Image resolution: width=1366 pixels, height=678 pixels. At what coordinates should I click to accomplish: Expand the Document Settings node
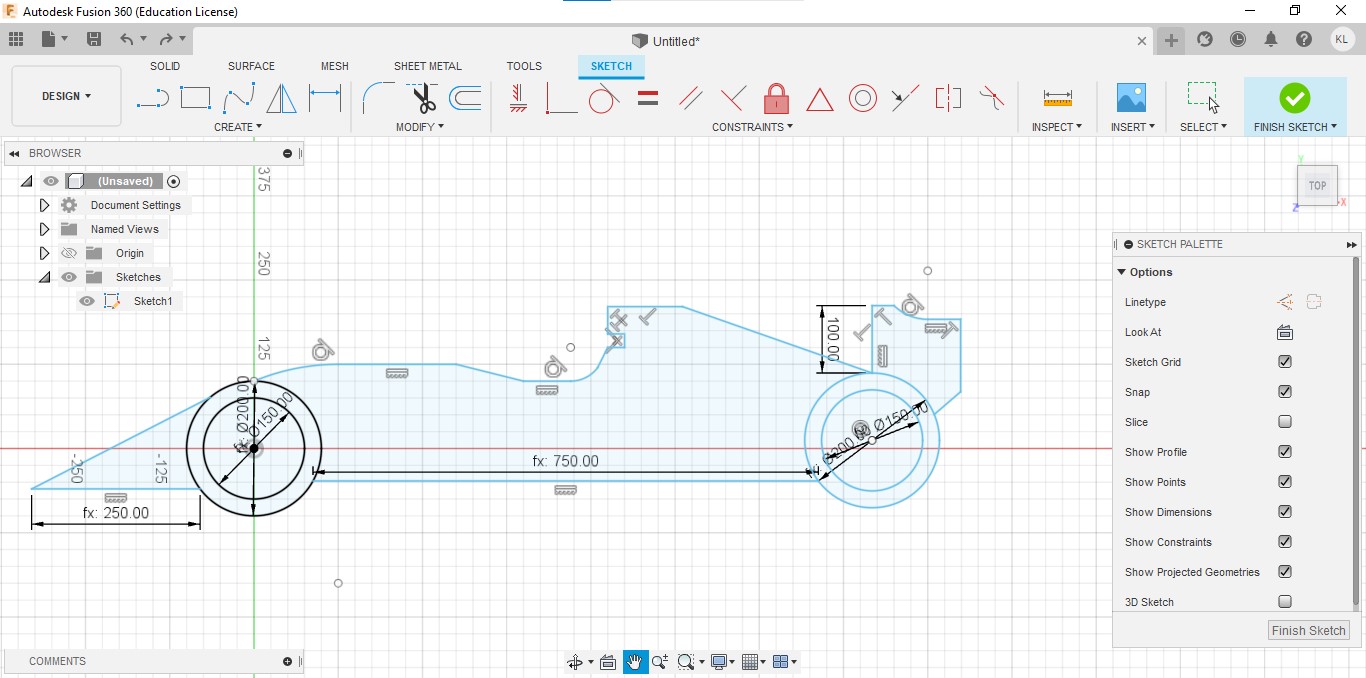[x=44, y=205]
